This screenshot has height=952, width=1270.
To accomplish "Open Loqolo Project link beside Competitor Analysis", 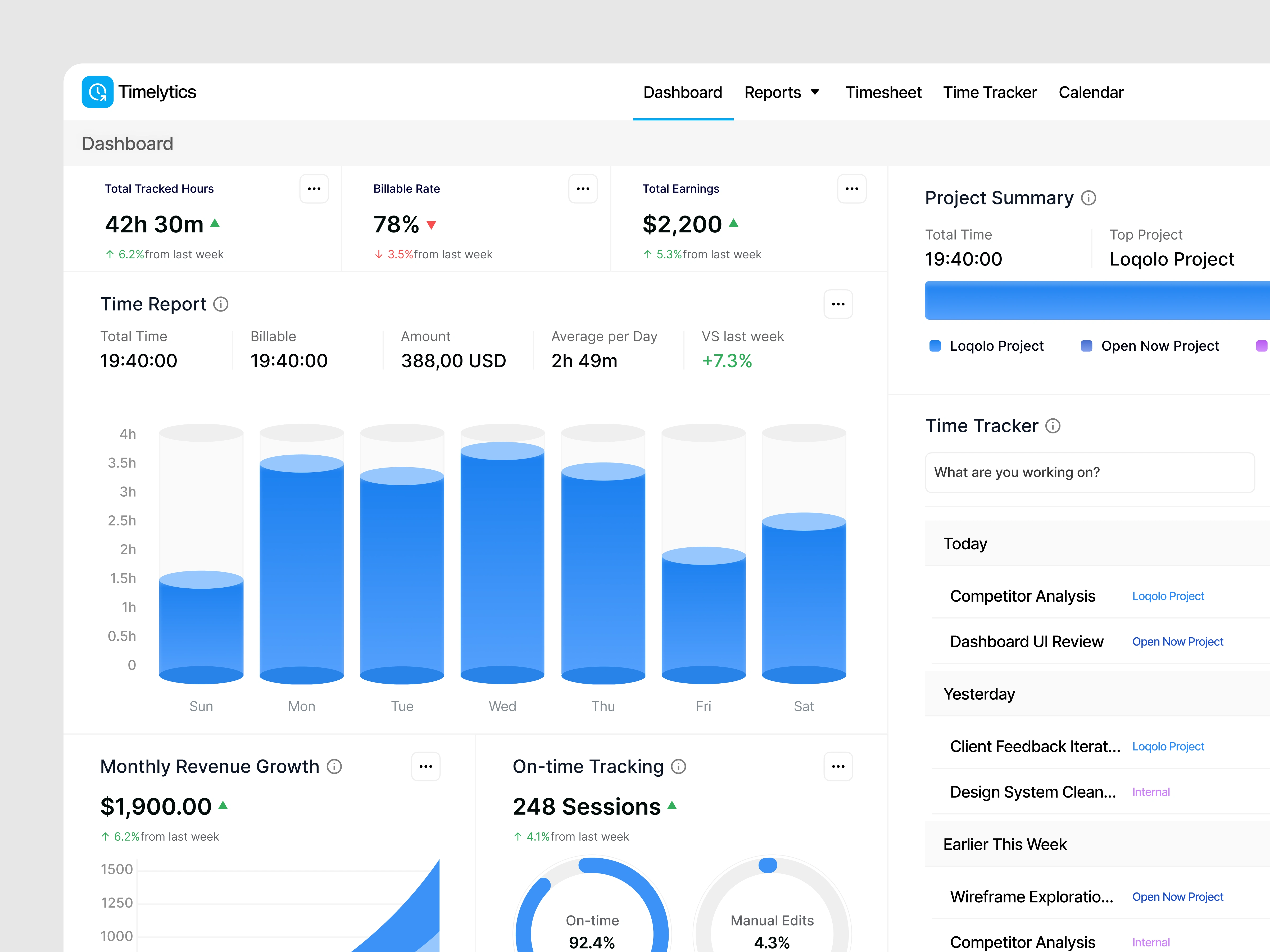I will coord(1168,596).
